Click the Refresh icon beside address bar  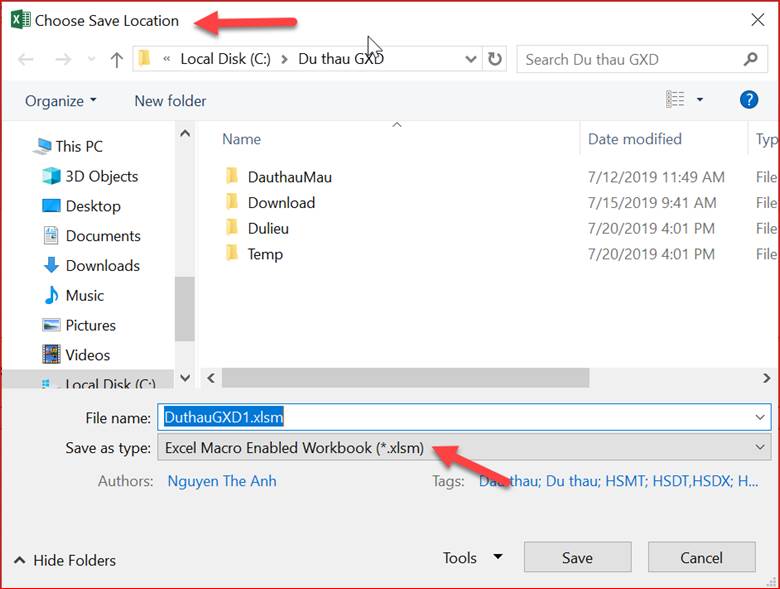click(x=495, y=60)
